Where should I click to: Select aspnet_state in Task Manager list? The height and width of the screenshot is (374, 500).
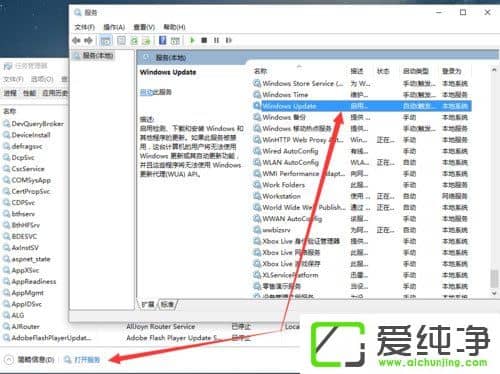pyautogui.click(x=27, y=259)
